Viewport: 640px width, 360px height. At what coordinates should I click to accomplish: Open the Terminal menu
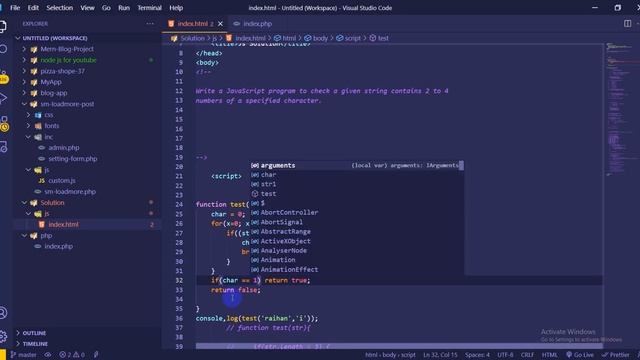[x=149, y=8]
